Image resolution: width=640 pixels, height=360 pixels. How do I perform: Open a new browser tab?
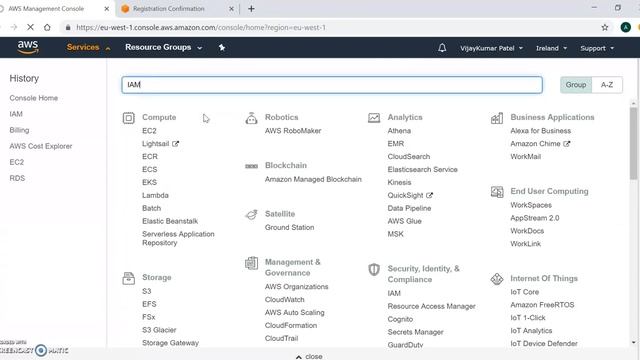point(251,9)
